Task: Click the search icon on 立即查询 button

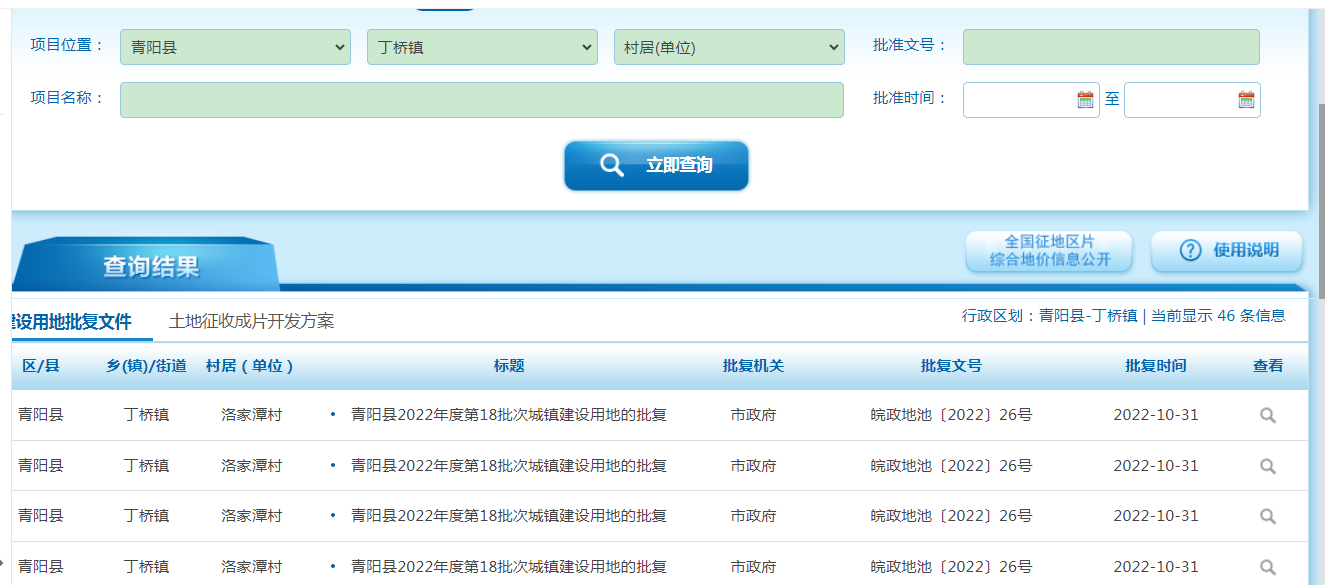Action: (611, 166)
